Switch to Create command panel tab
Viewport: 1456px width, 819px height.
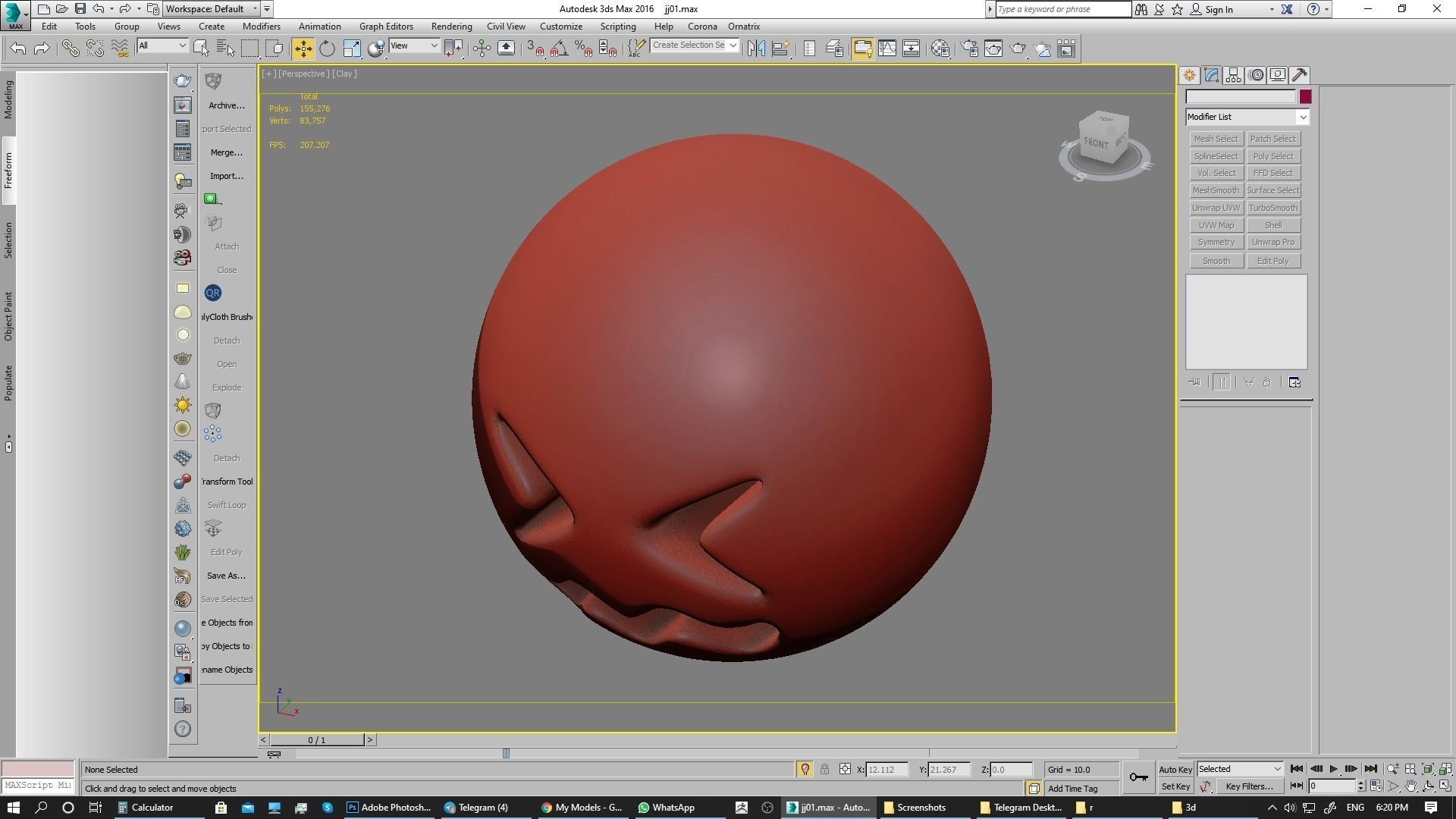[x=1189, y=75]
